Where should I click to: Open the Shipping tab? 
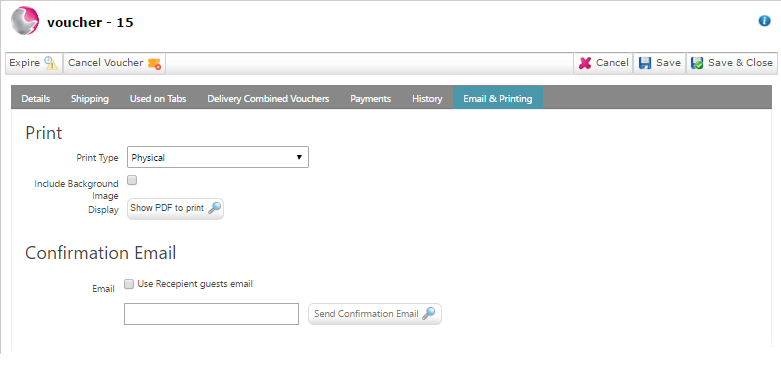90,99
